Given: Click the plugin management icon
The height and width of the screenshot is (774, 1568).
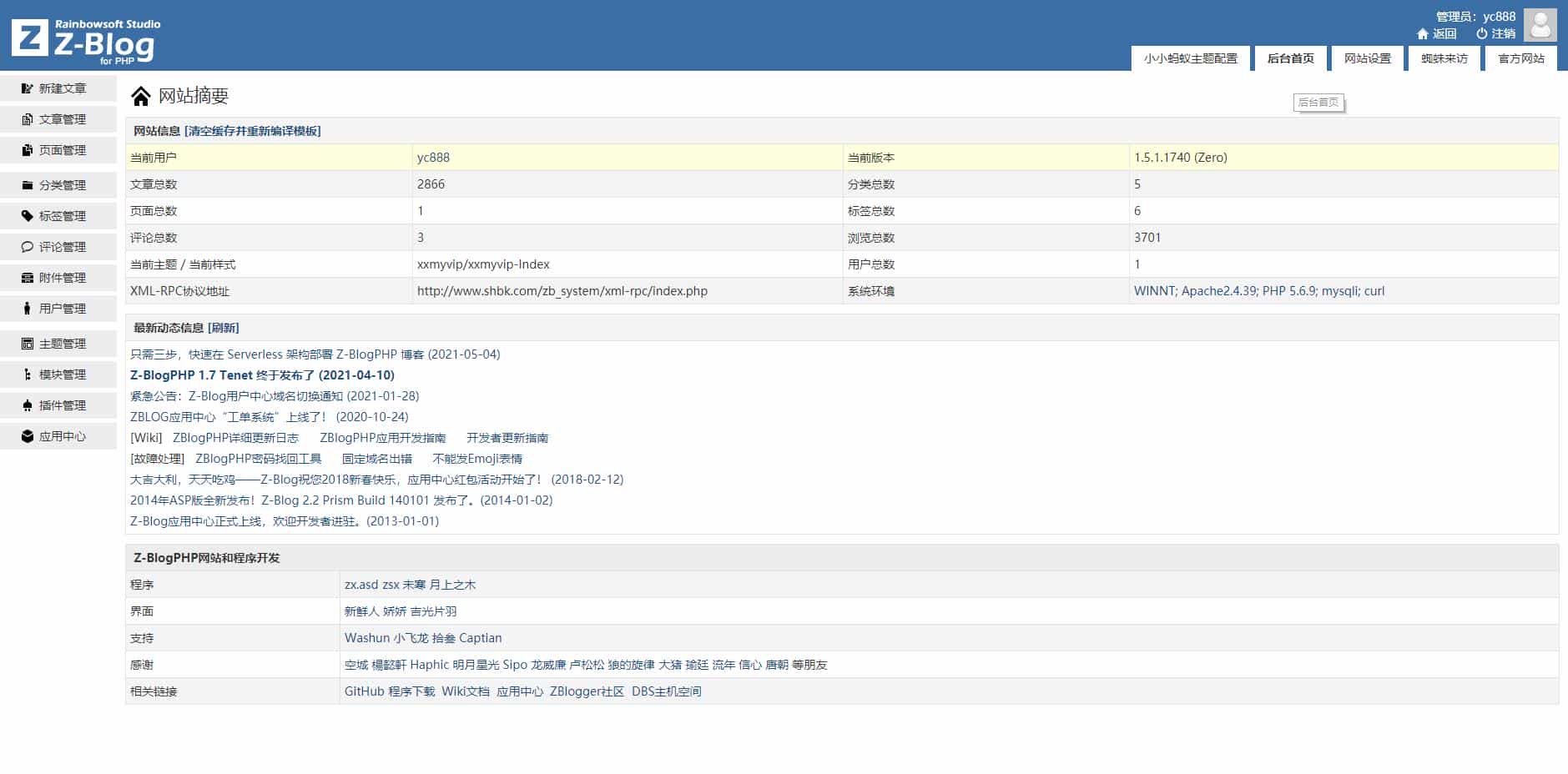Looking at the screenshot, I should coord(28,405).
